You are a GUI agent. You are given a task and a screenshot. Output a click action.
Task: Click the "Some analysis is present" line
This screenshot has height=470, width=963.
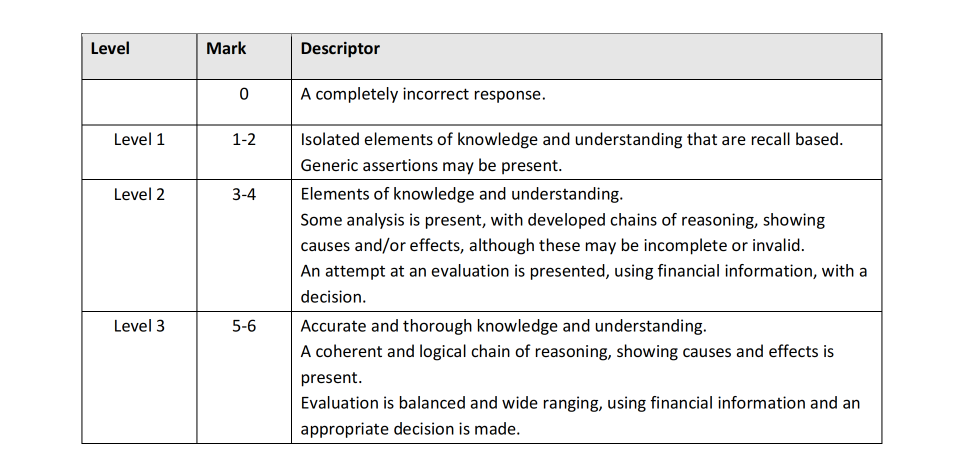click(562, 220)
